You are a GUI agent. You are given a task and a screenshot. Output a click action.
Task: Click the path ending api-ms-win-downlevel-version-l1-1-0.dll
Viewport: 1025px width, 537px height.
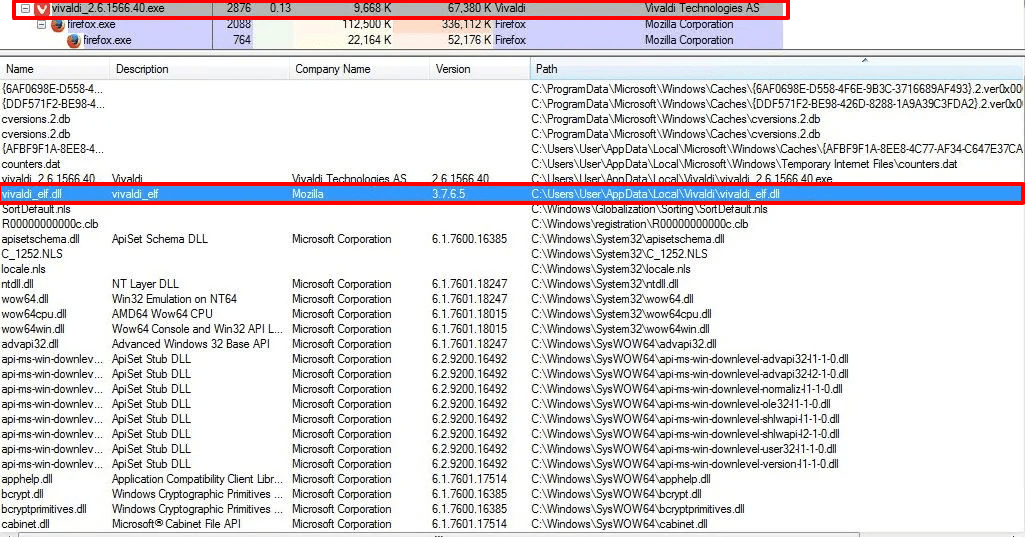point(684,464)
